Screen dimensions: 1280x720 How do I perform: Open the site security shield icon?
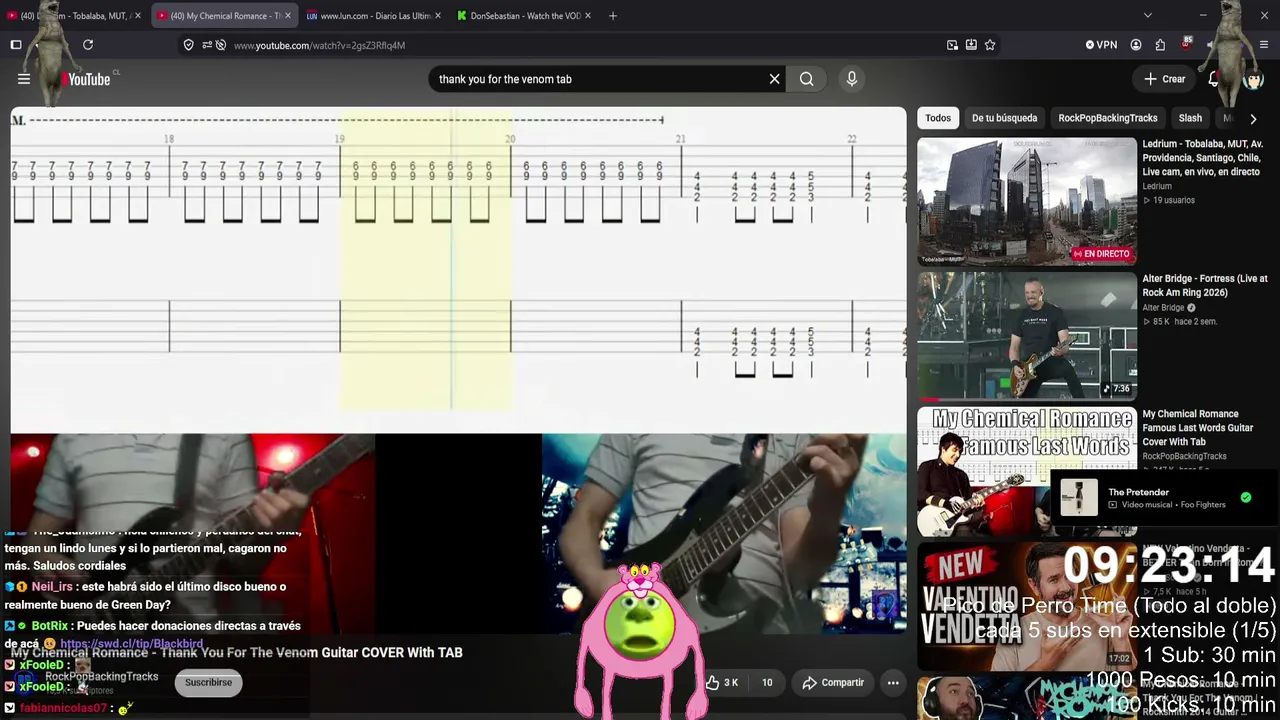click(x=188, y=45)
